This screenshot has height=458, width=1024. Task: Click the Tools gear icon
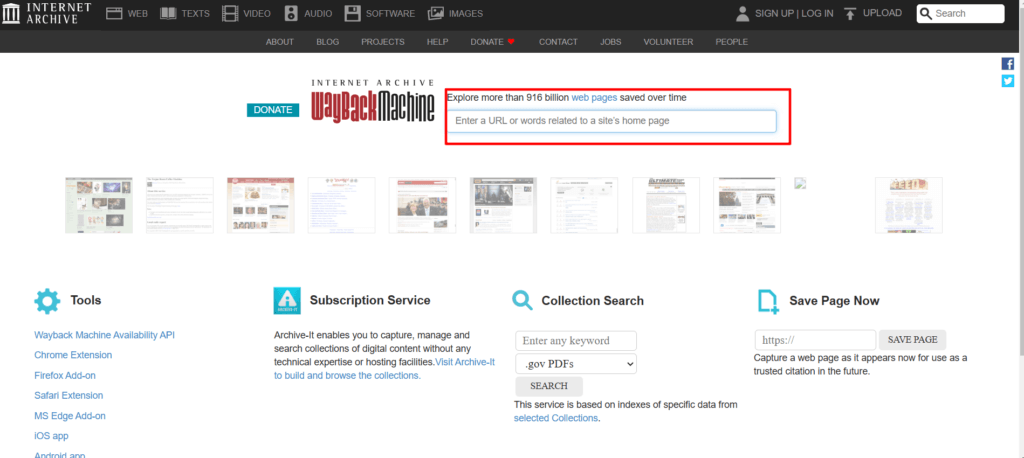pyautogui.click(x=47, y=301)
